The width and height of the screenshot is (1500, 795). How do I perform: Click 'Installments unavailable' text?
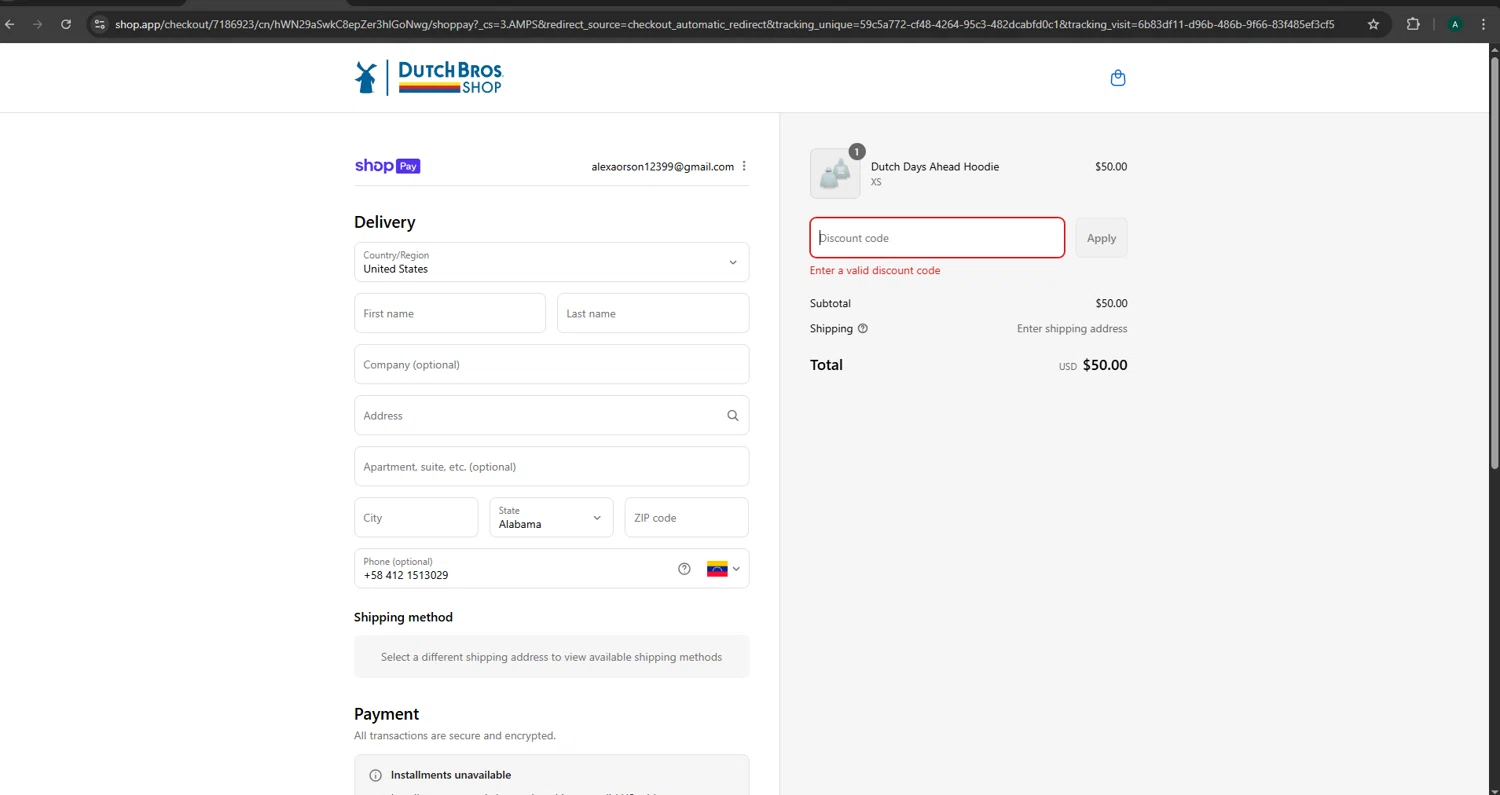coord(451,775)
